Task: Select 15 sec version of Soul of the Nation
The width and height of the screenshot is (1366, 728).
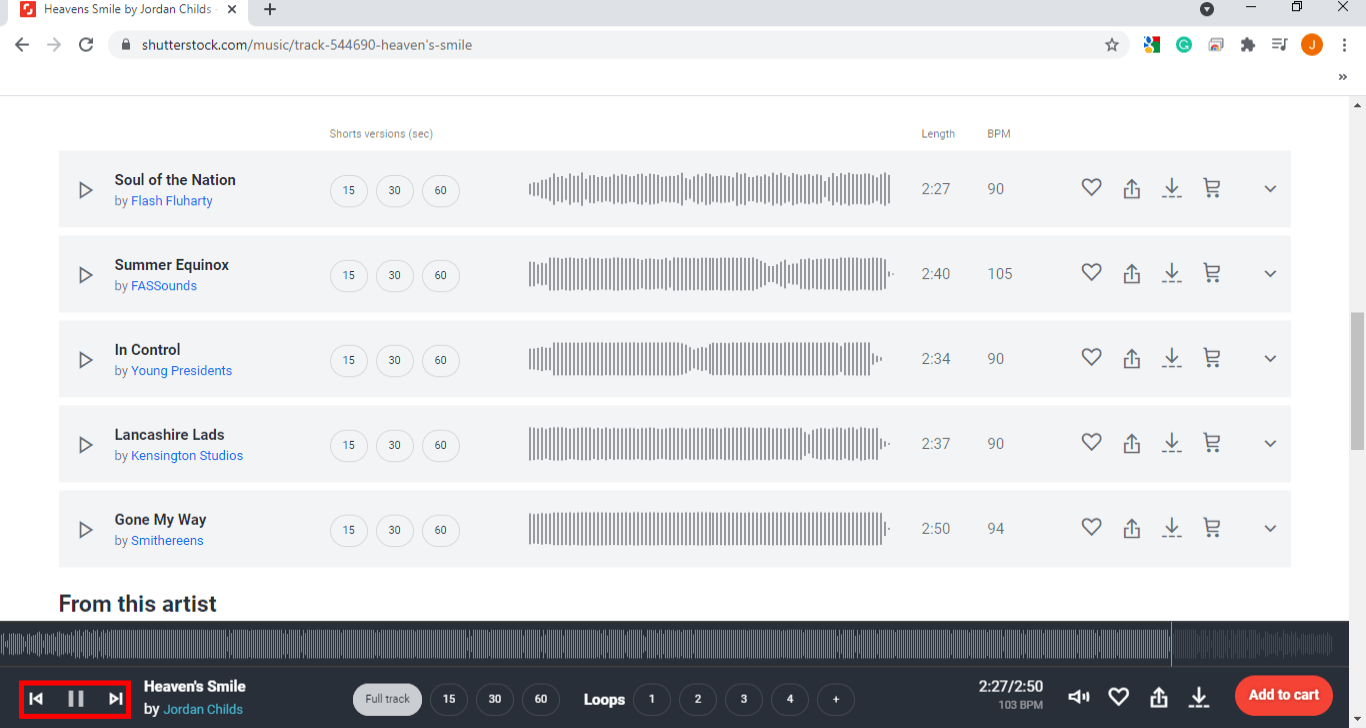Action: tap(349, 191)
